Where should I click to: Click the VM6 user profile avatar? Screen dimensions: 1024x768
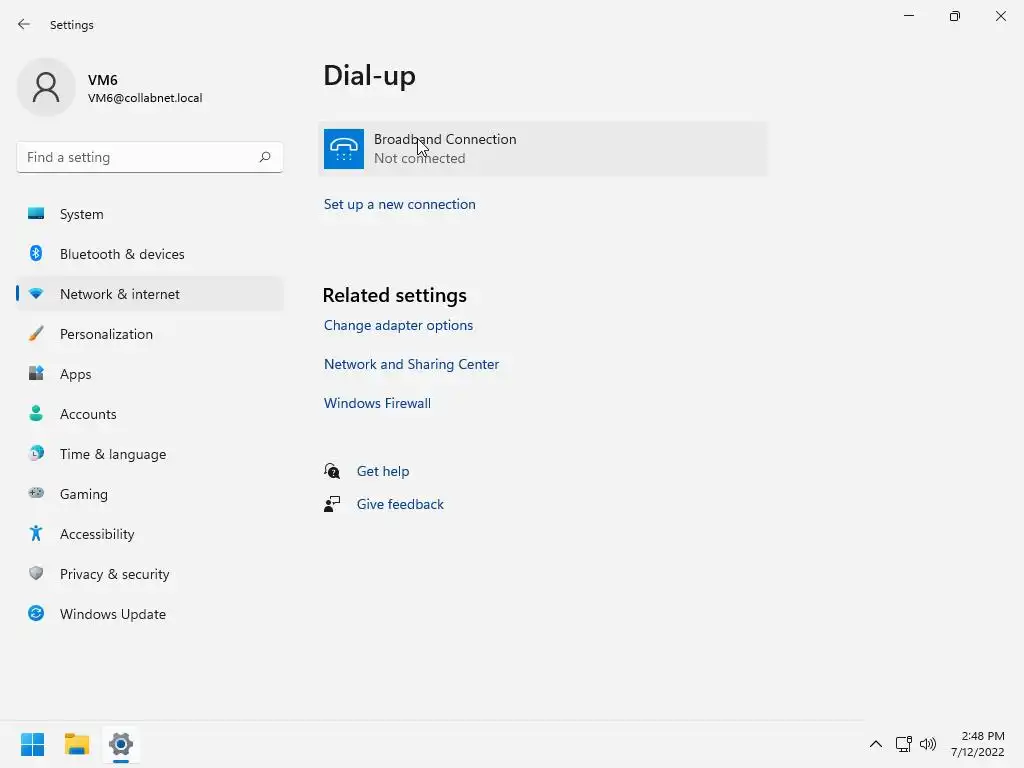pyautogui.click(x=46, y=87)
